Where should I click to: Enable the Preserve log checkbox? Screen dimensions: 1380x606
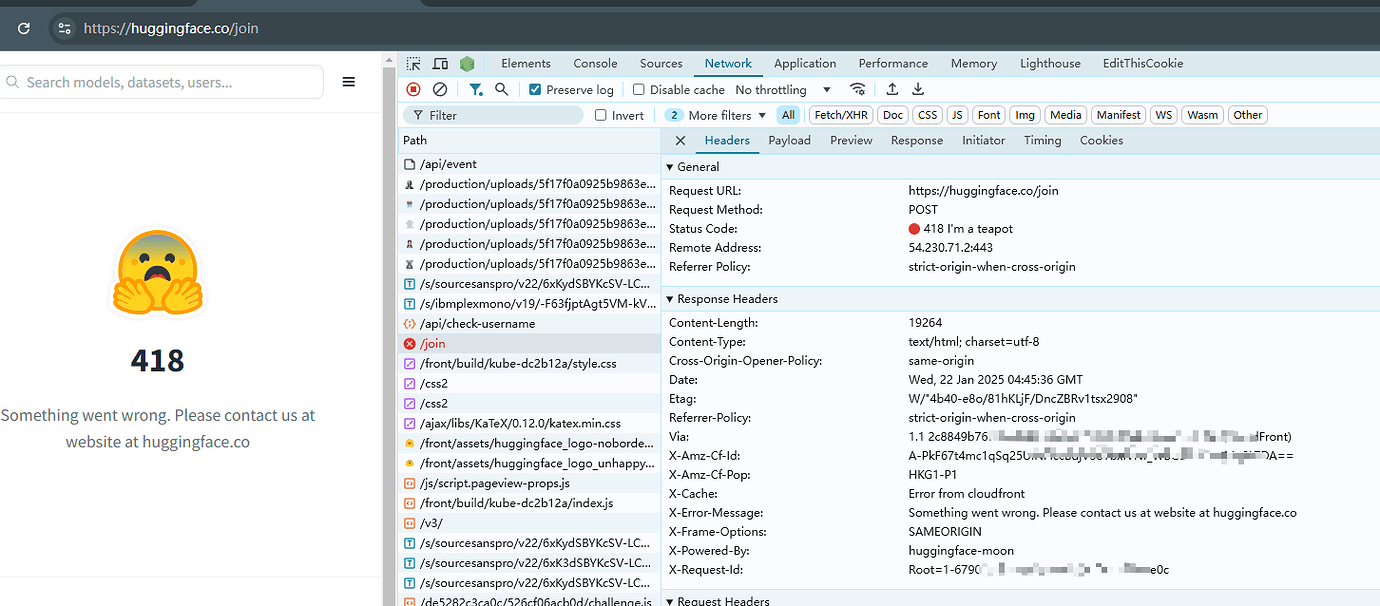click(x=535, y=89)
